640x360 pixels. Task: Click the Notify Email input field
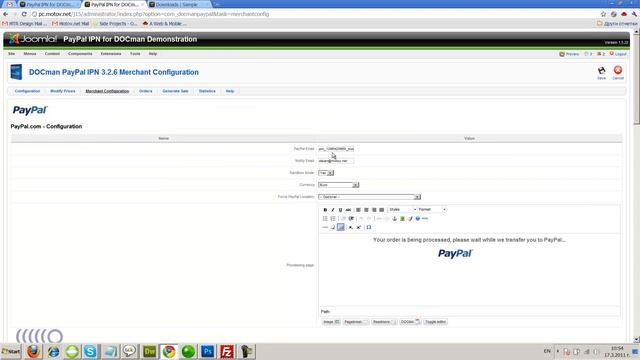click(336, 161)
